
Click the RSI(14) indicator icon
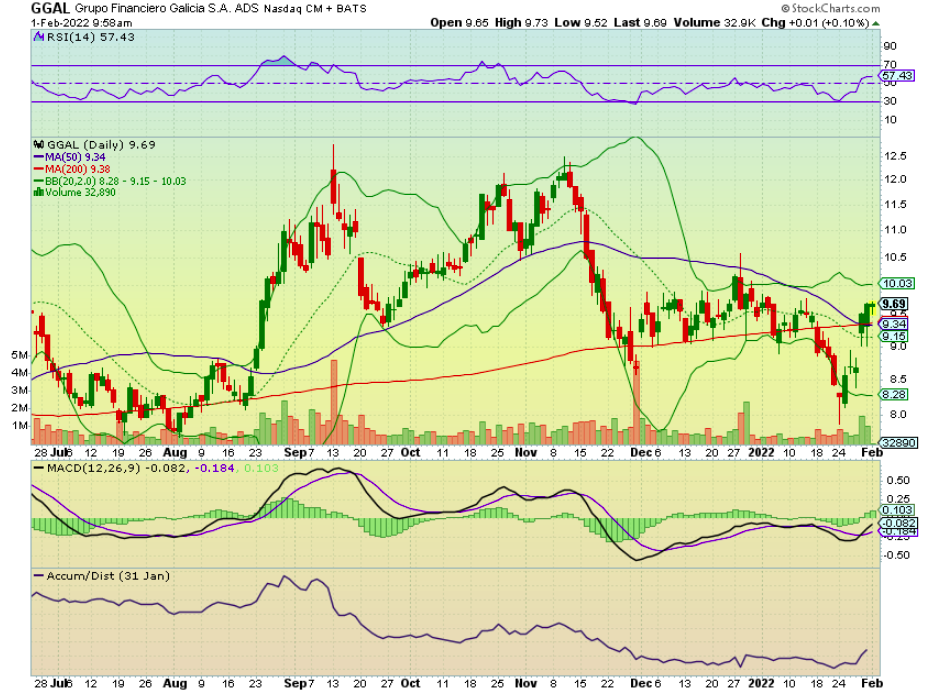pyautogui.click(x=39, y=37)
